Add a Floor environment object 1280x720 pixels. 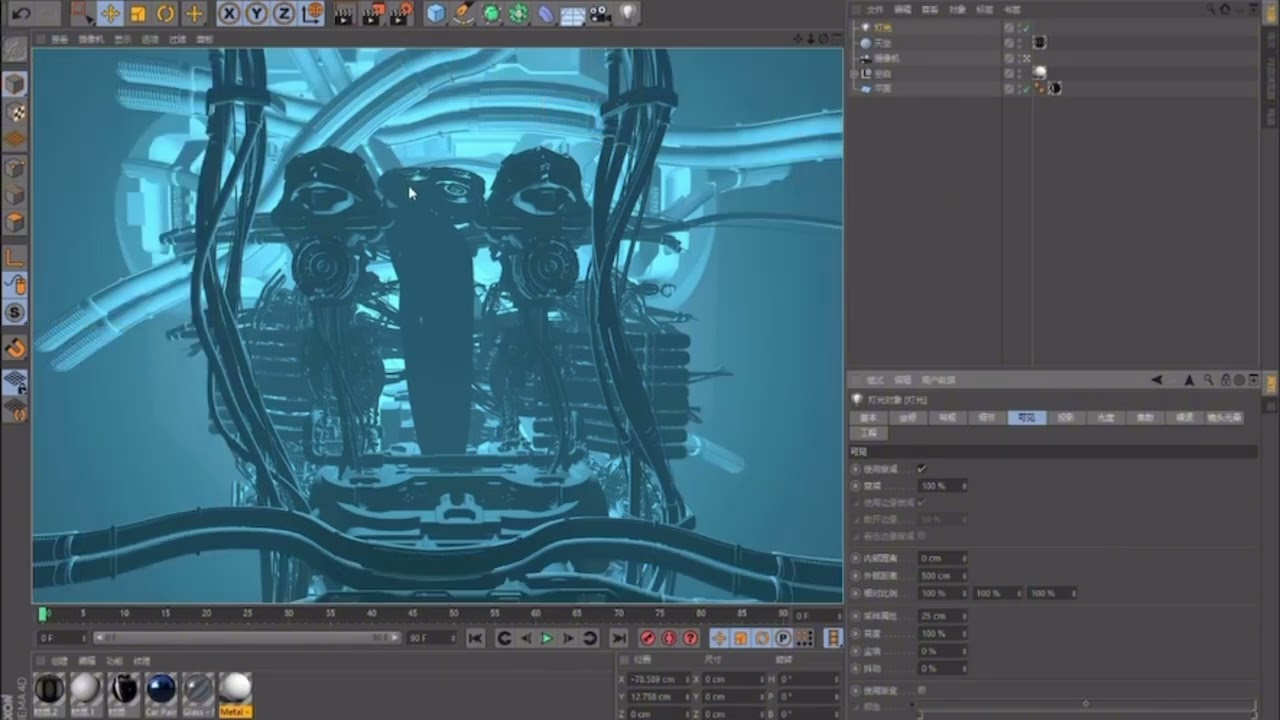[573, 14]
